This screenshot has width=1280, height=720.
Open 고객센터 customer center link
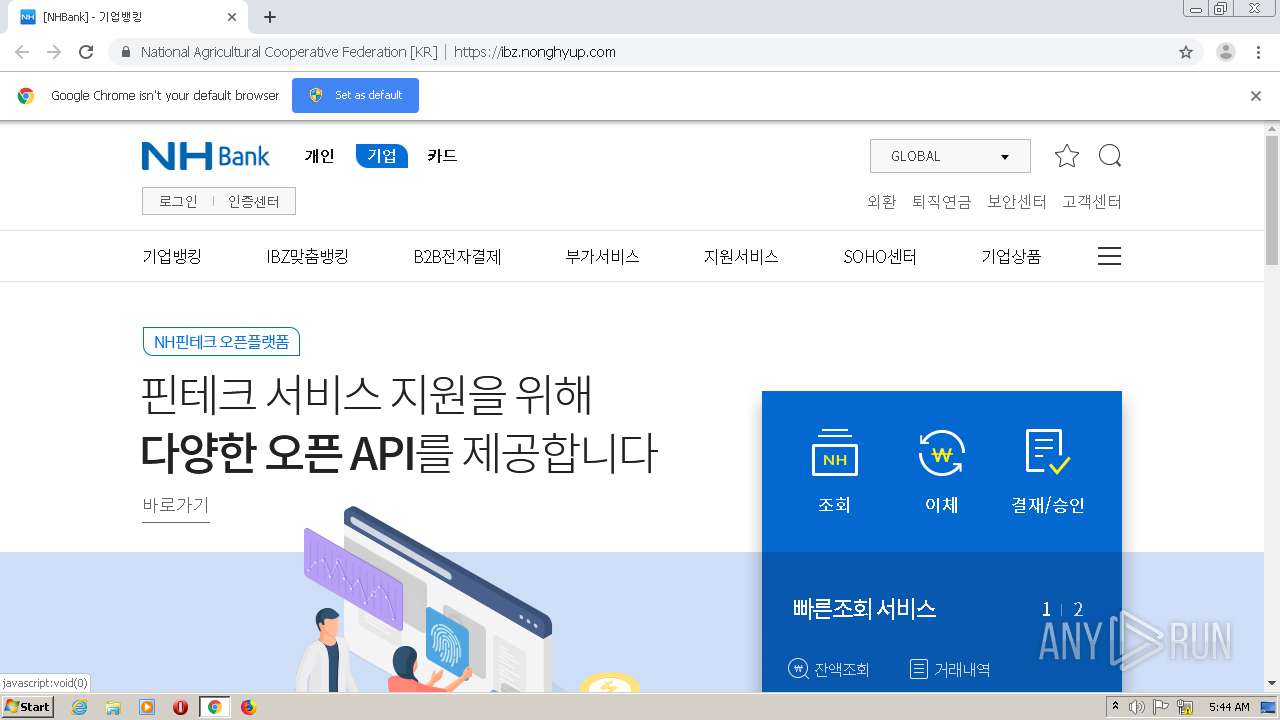[1092, 201]
